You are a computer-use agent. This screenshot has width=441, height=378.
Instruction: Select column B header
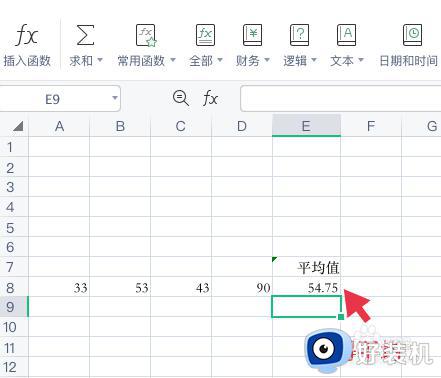[x=120, y=126]
